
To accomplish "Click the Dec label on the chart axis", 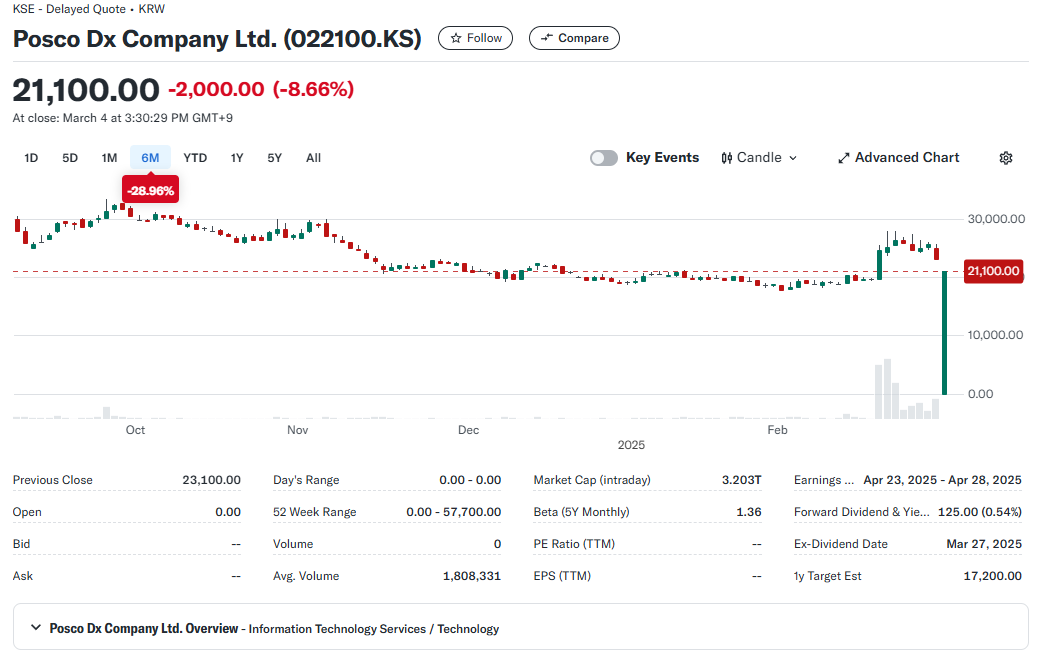I will tap(468, 430).
